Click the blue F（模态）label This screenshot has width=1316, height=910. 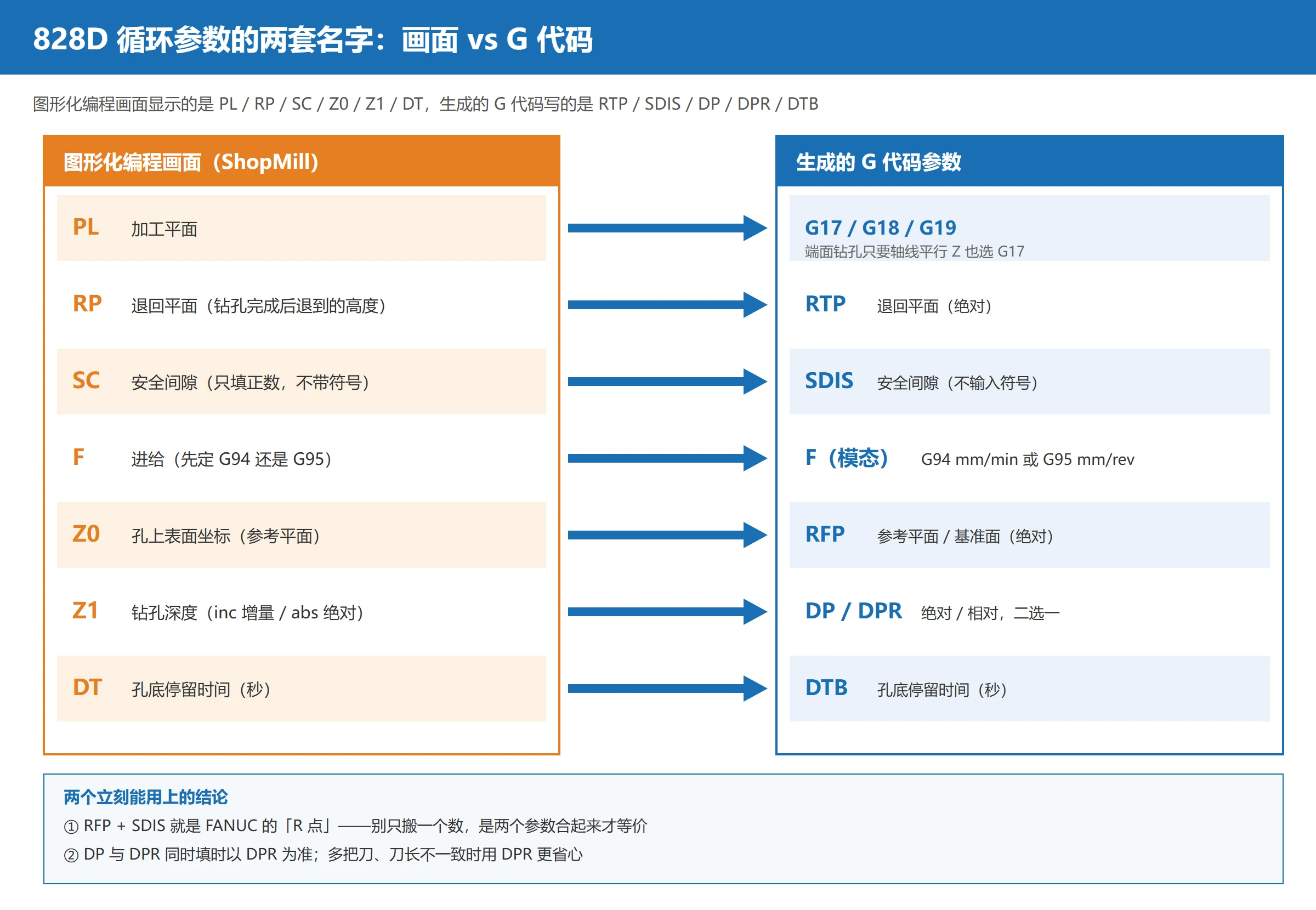tap(847, 458)
